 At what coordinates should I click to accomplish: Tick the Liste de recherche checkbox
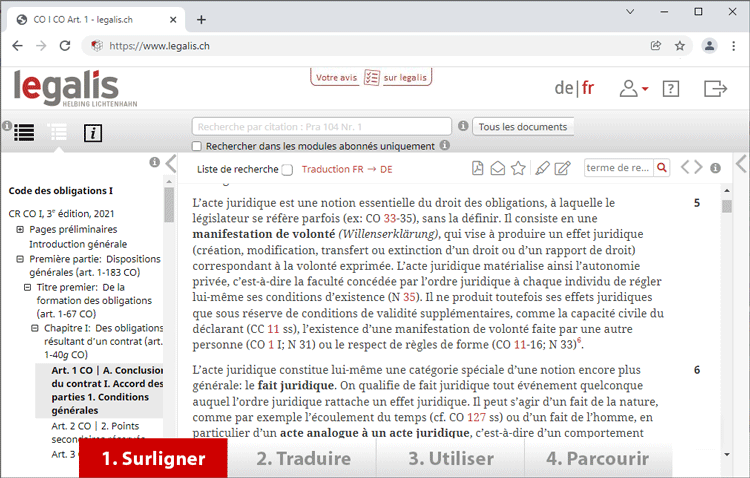click(x=288, y=169)
